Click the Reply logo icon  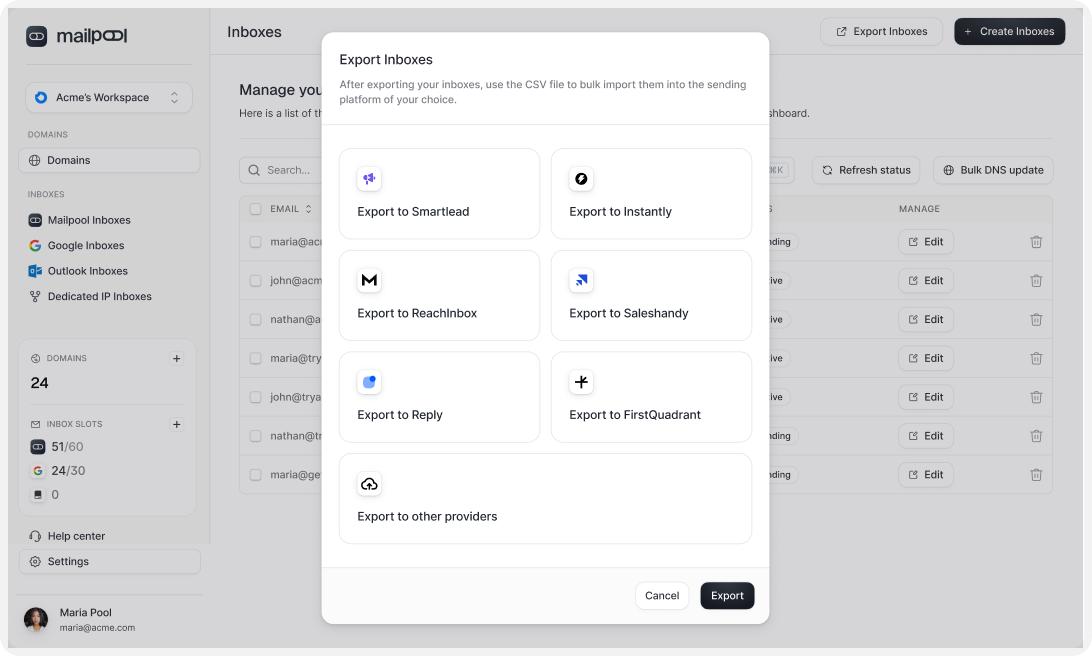coord(369,382)
